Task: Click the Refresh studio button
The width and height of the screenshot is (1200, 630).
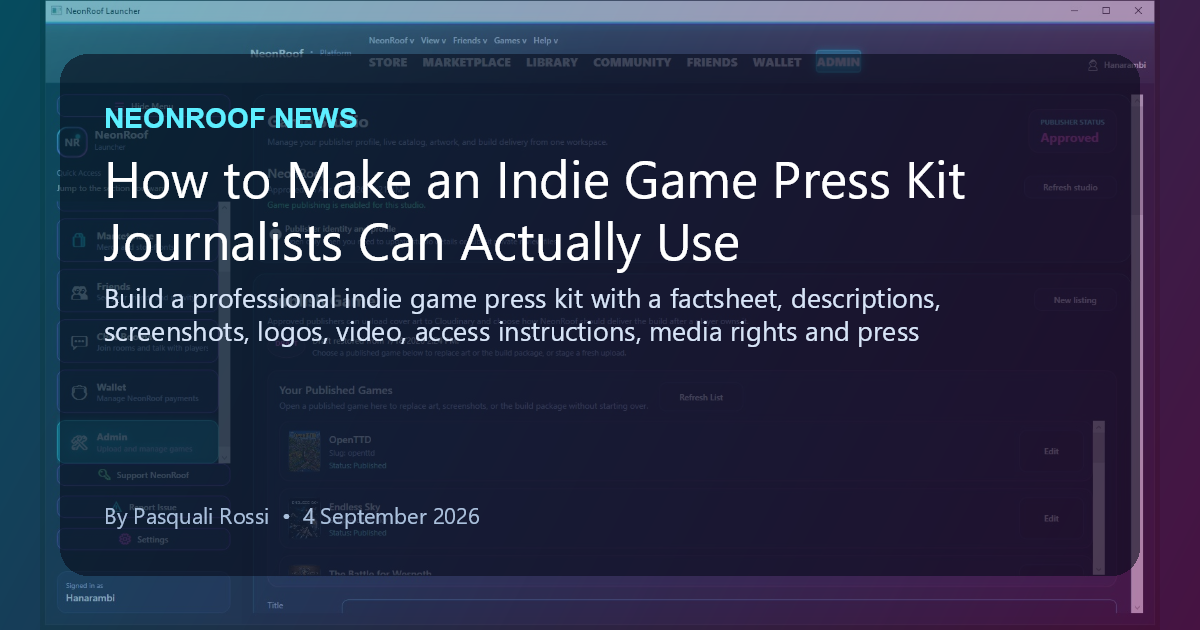Action: point(1070,187)
